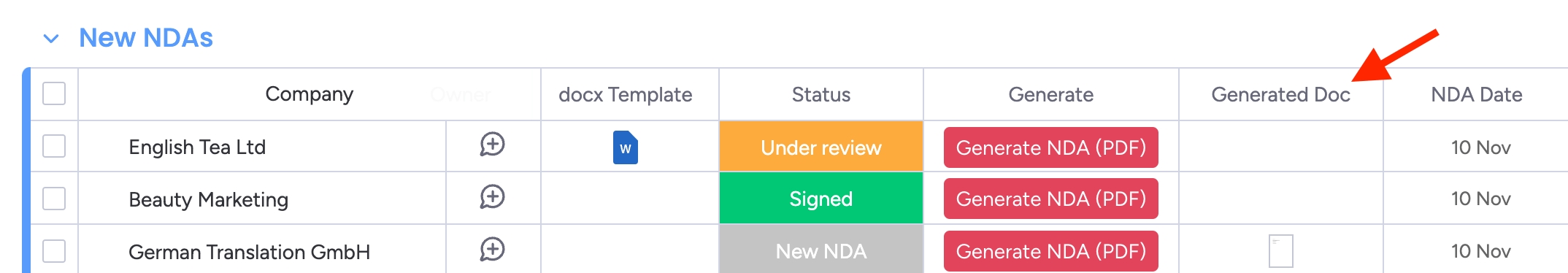Select all rows with header checkbox

tap(54, 93)
